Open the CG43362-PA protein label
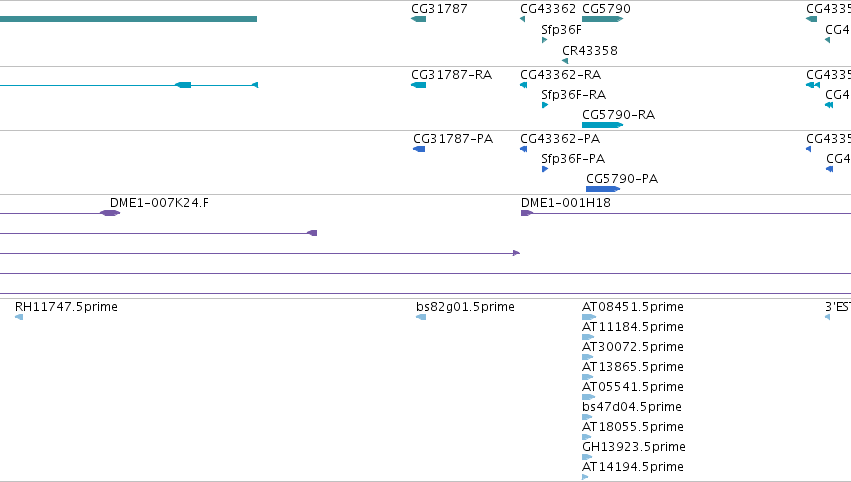The image size is (851, 482). (560, 138)
